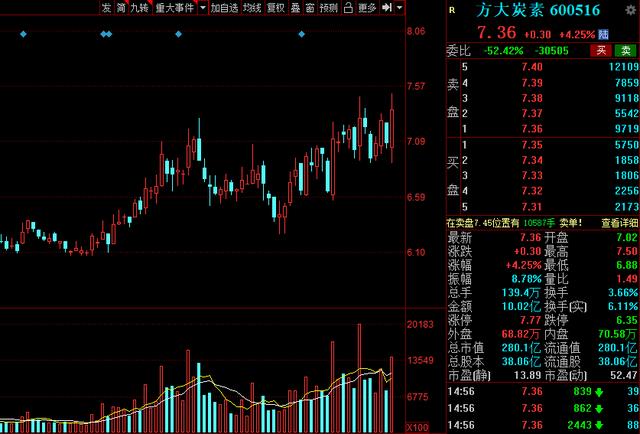The image size is (640, 434).
Task: Toggle the 九转 indicator button
Action: [140, 7]
